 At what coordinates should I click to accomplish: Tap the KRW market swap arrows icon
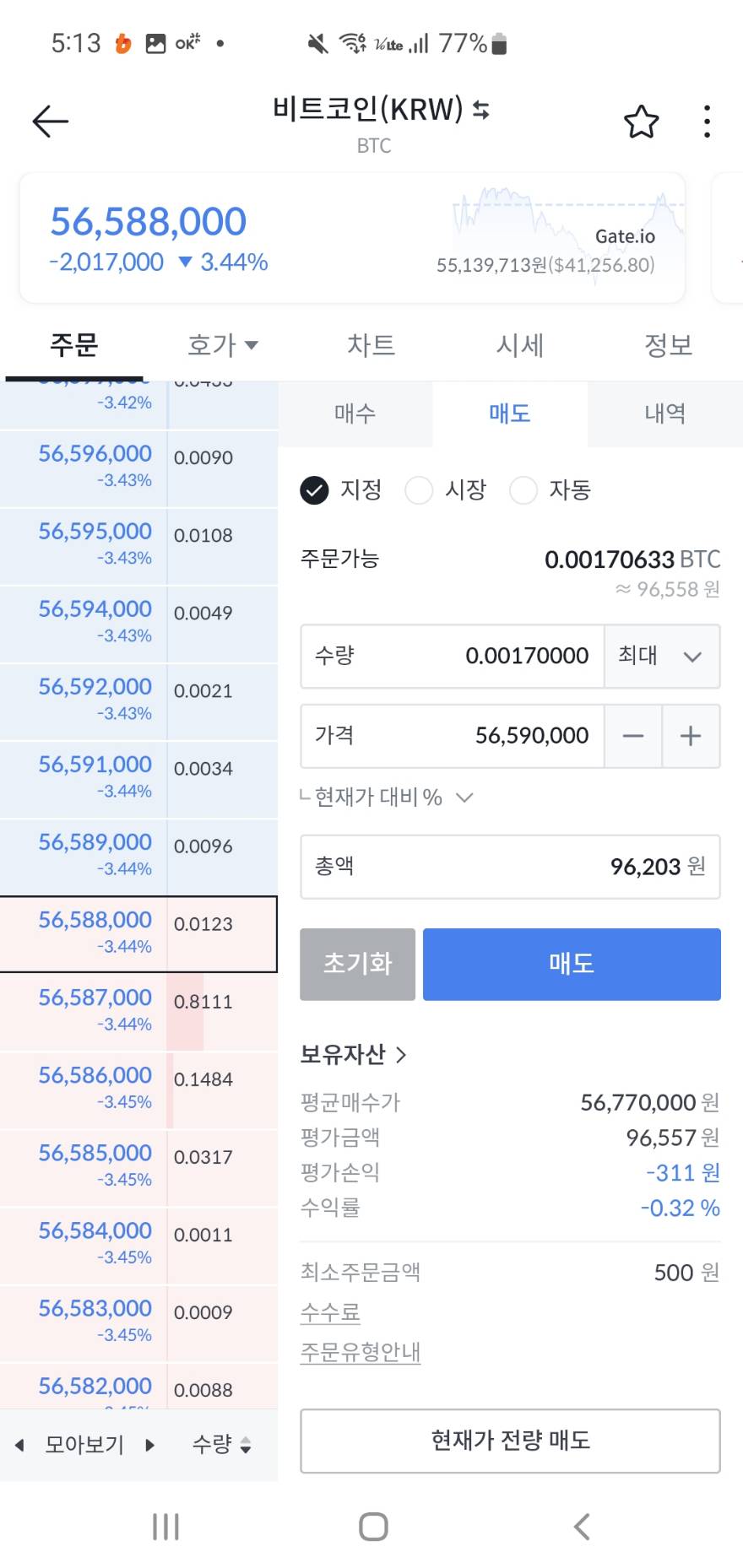click(481, 110)
